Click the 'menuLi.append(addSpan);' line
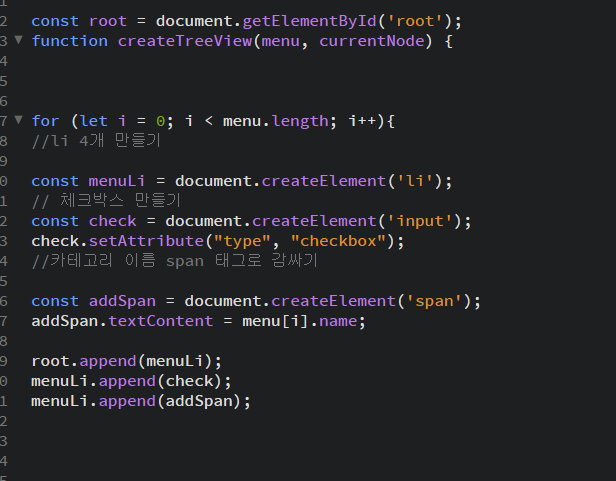The height and width of the screenshot is (481, 616). 141,402
